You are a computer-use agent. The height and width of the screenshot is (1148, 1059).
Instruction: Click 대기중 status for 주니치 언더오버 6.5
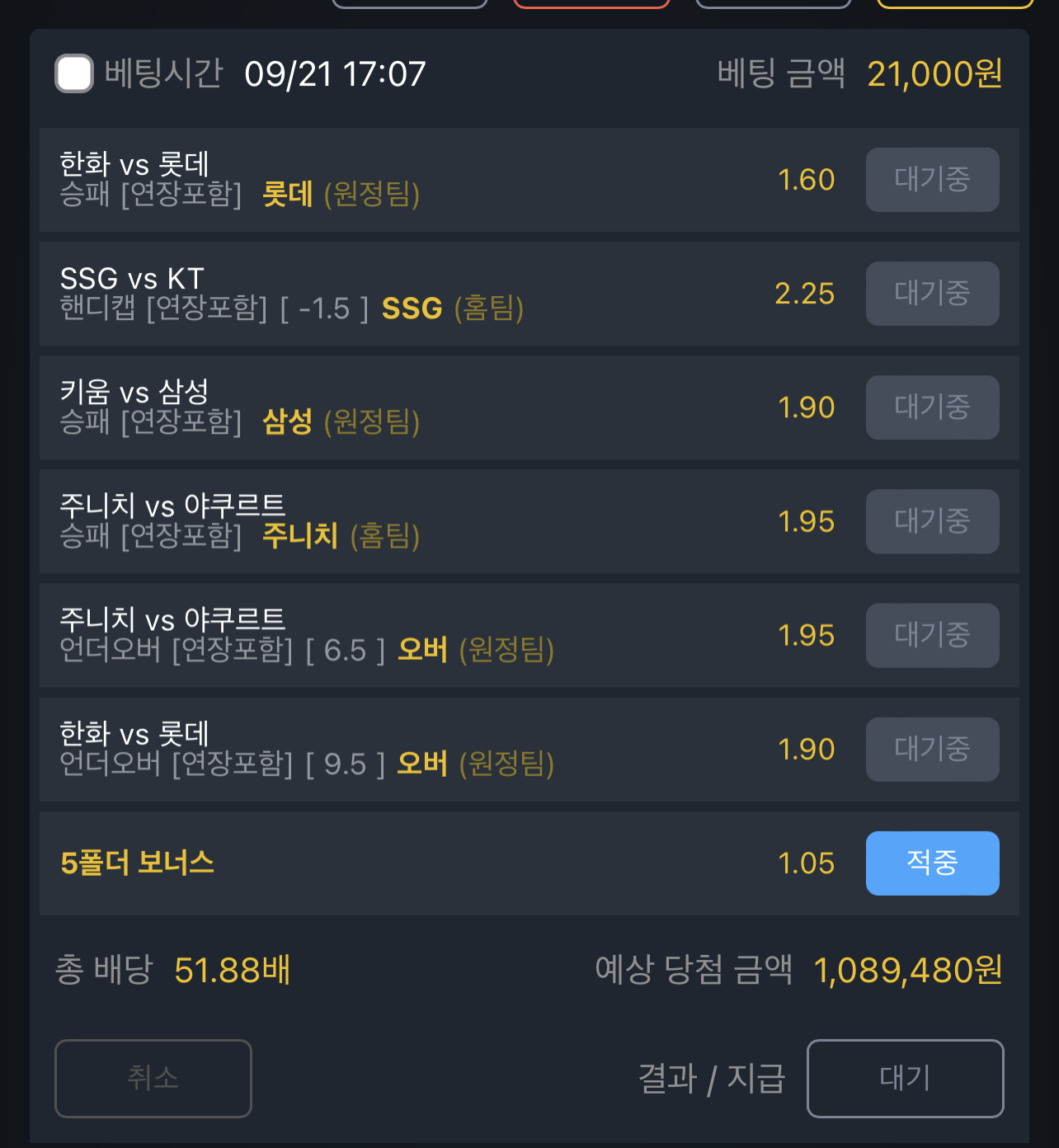tap(932, 635)
